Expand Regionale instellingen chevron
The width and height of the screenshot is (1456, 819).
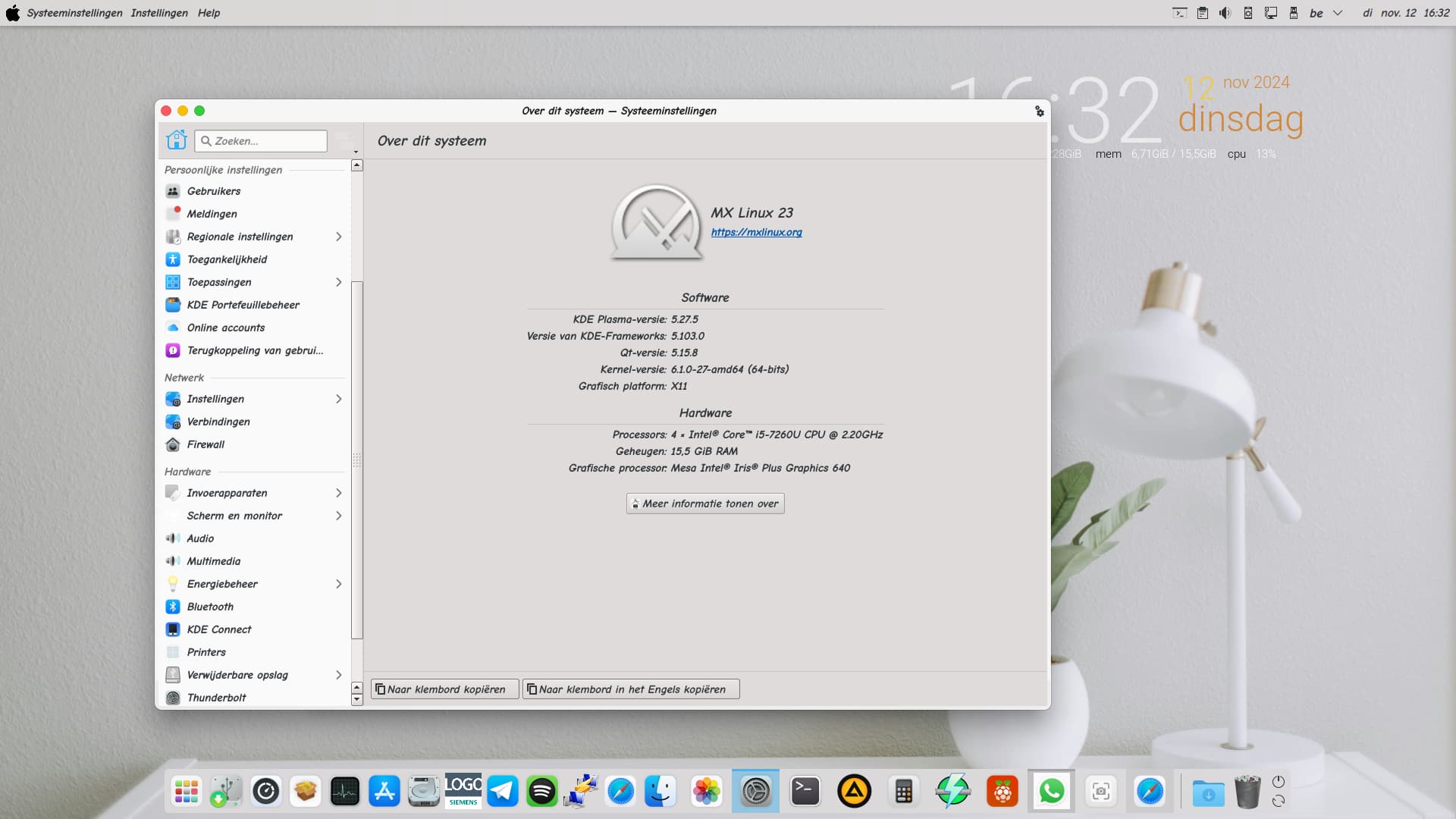click(x=338, y=237)
